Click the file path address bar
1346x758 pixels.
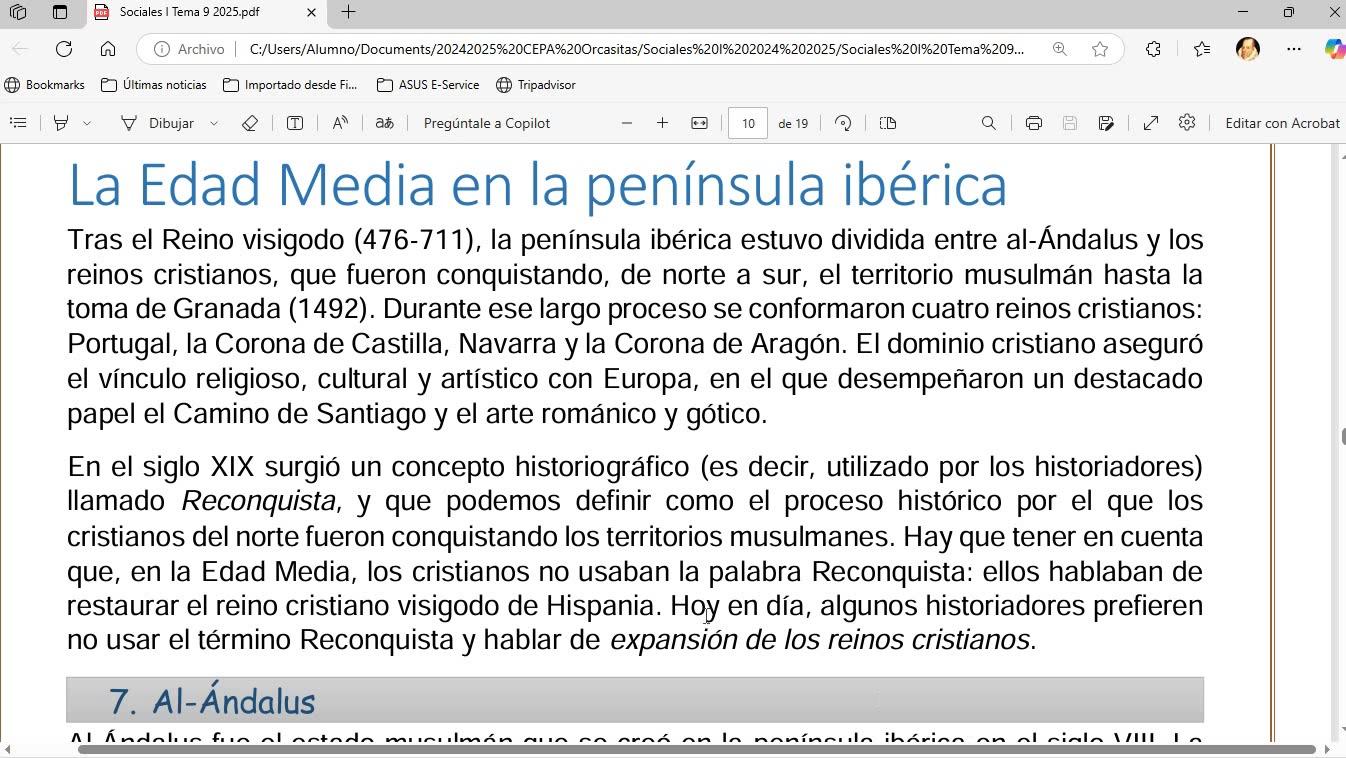tap(636, 49)
